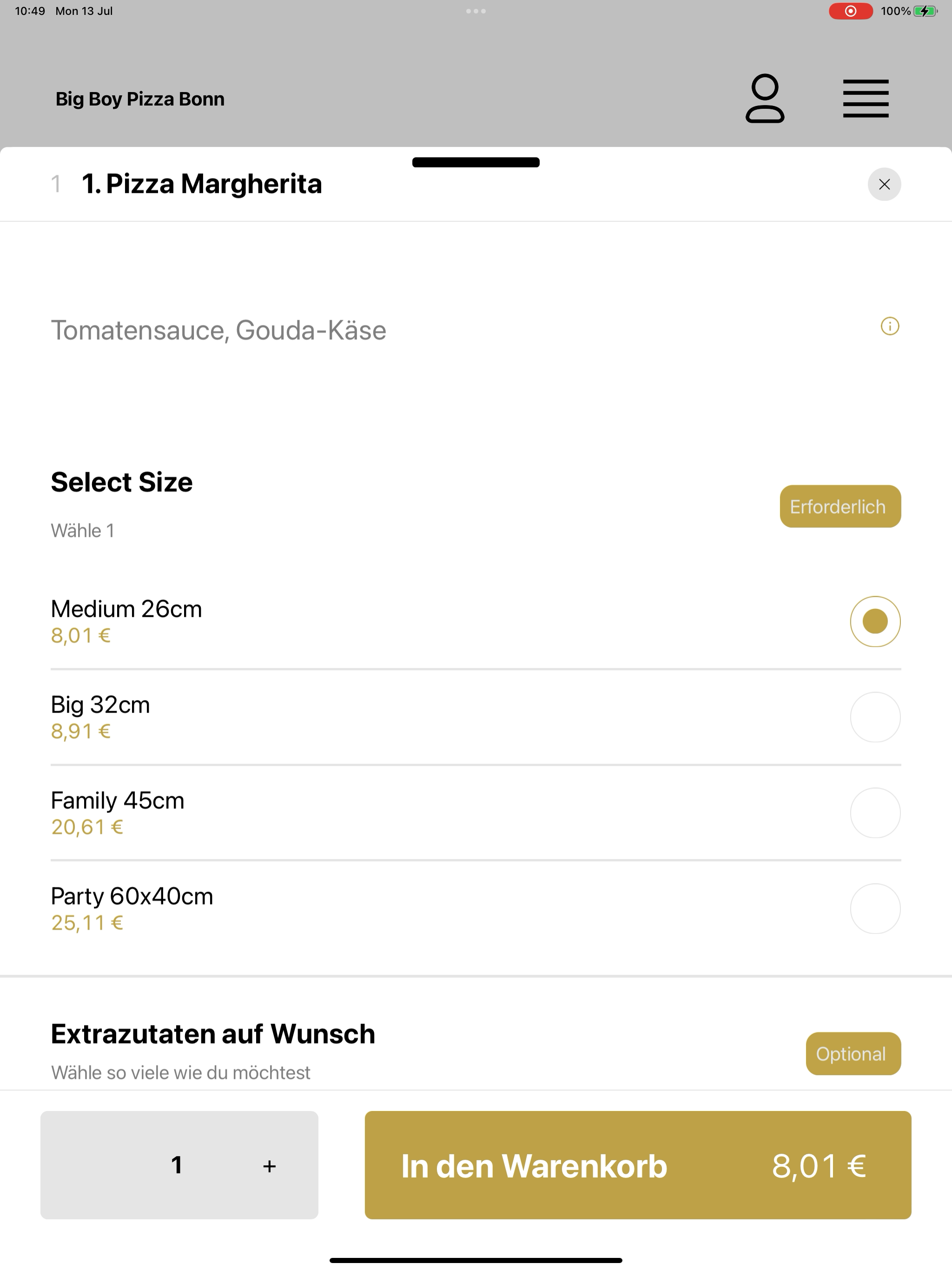Close the Pizza Margherita sheet
952x1270 pixels.
(x=884, y=184)
